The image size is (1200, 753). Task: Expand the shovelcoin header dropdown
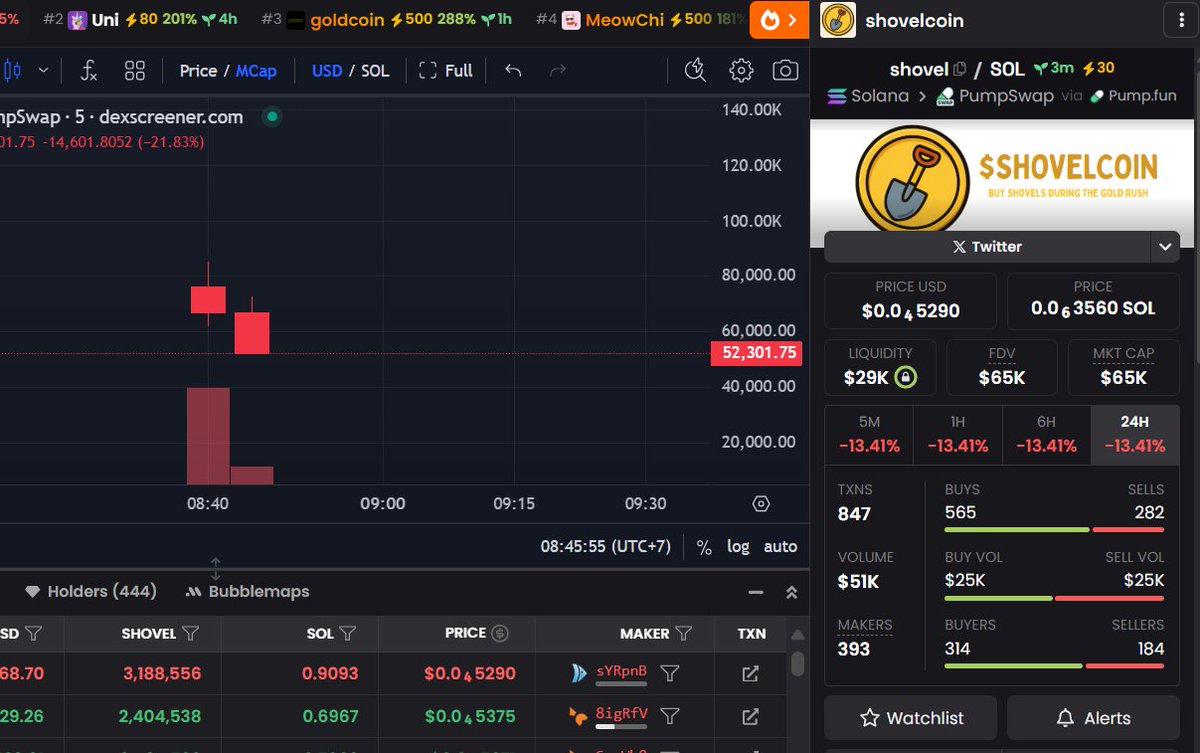pyautogui.click(x=1179, y=21)
